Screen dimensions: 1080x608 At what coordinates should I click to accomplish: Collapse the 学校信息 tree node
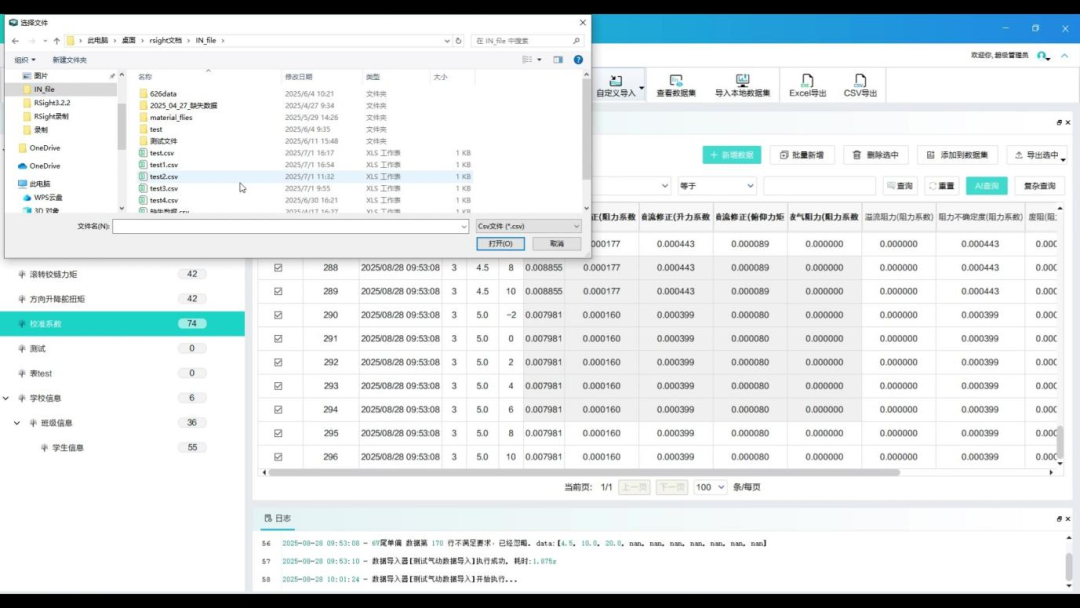(x=7, y=398)
